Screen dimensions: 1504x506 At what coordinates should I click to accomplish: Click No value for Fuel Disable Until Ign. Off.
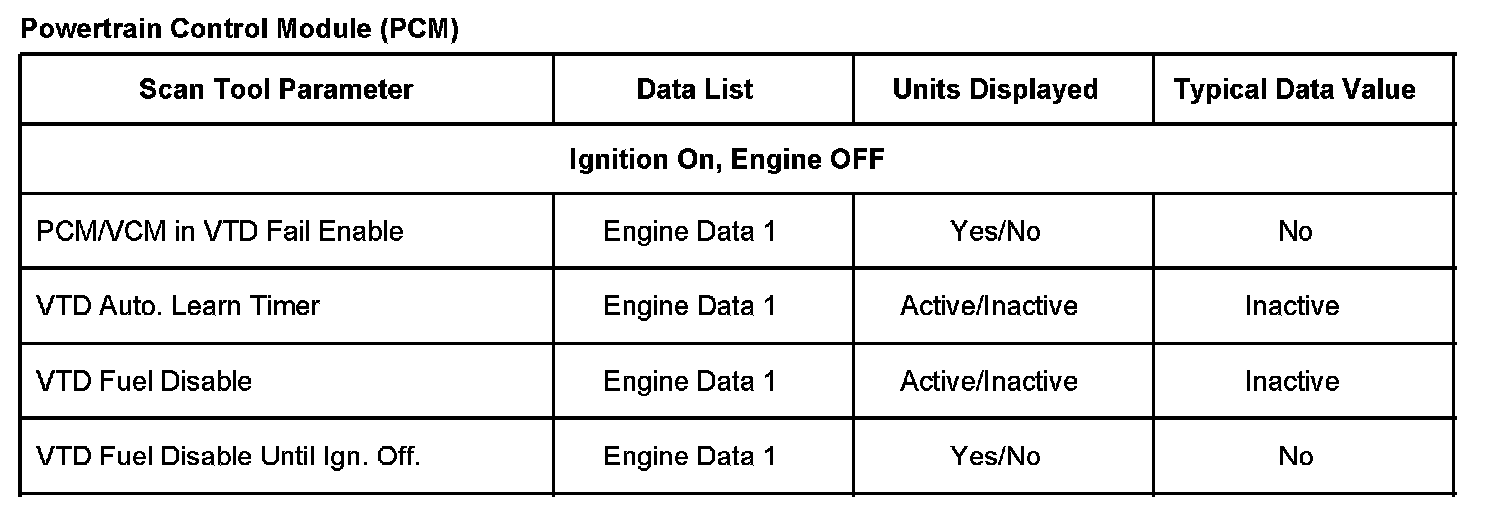(1295, 456)
